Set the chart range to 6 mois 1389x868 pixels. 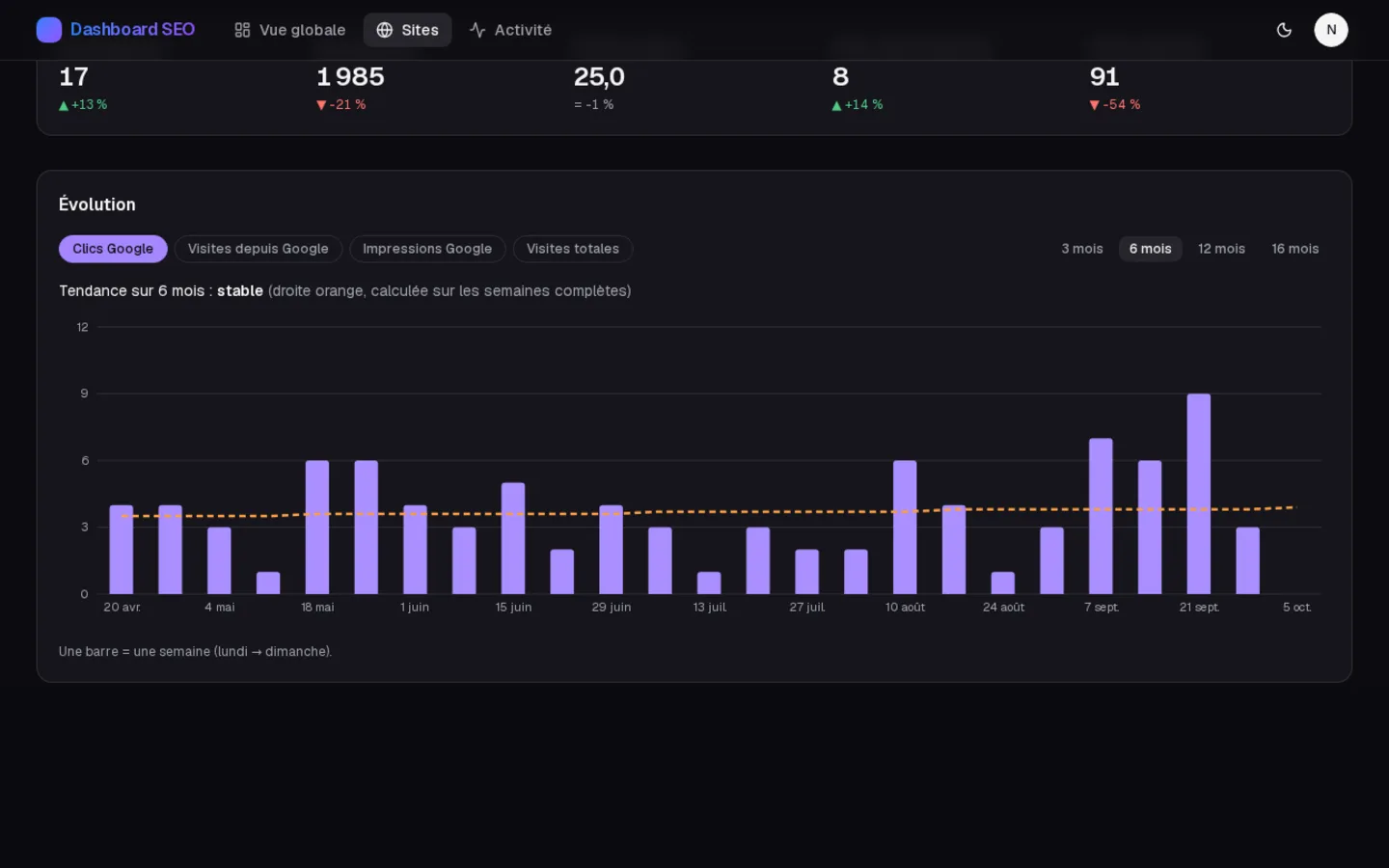[x=1151, y=249]
